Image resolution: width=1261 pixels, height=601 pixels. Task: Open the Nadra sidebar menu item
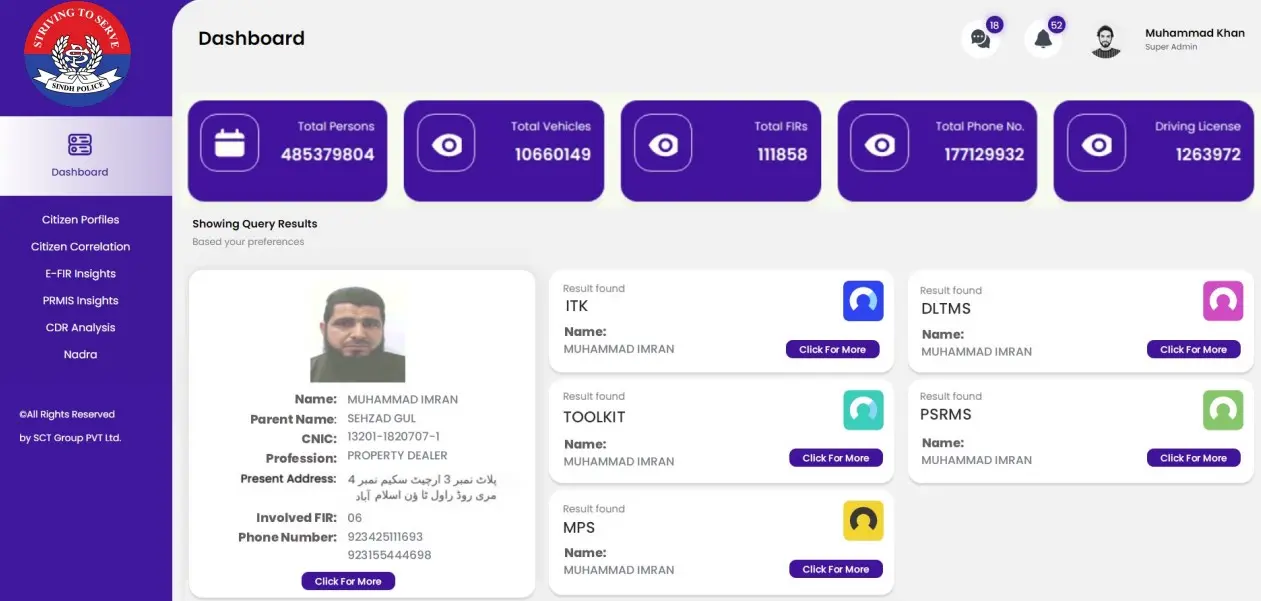80,355
